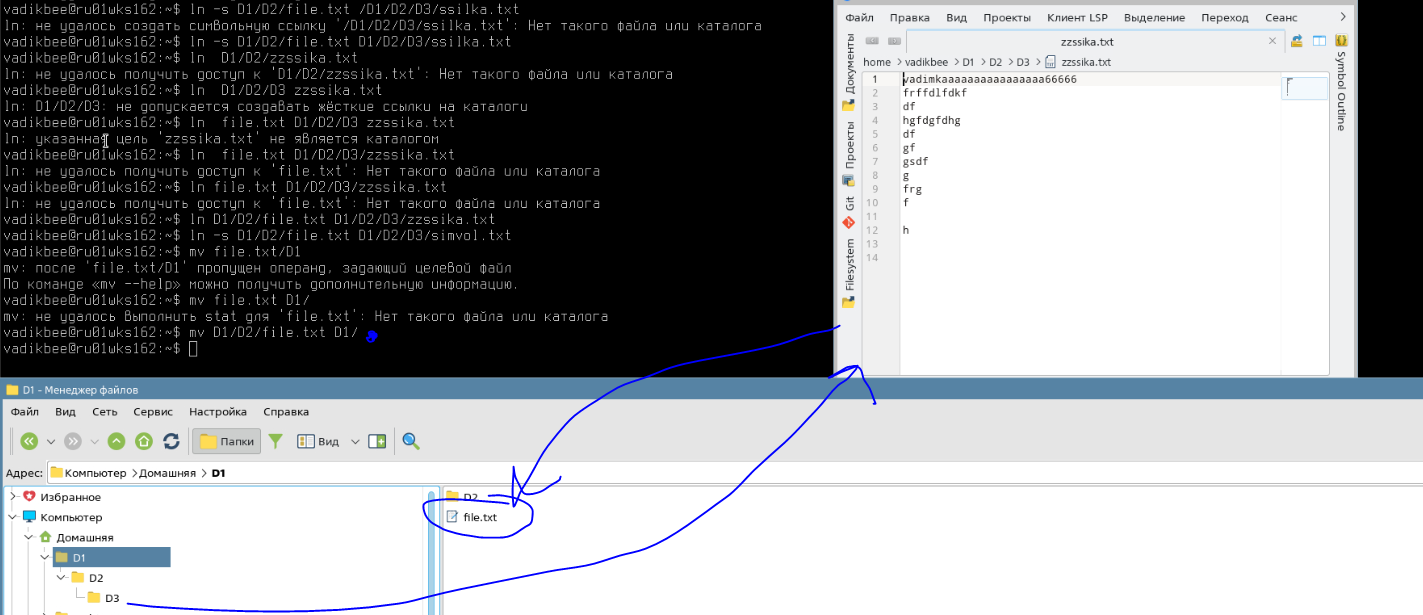Go to previous tab in Kate
This screenshot has width=1423, height=615.
pos(872,41)
